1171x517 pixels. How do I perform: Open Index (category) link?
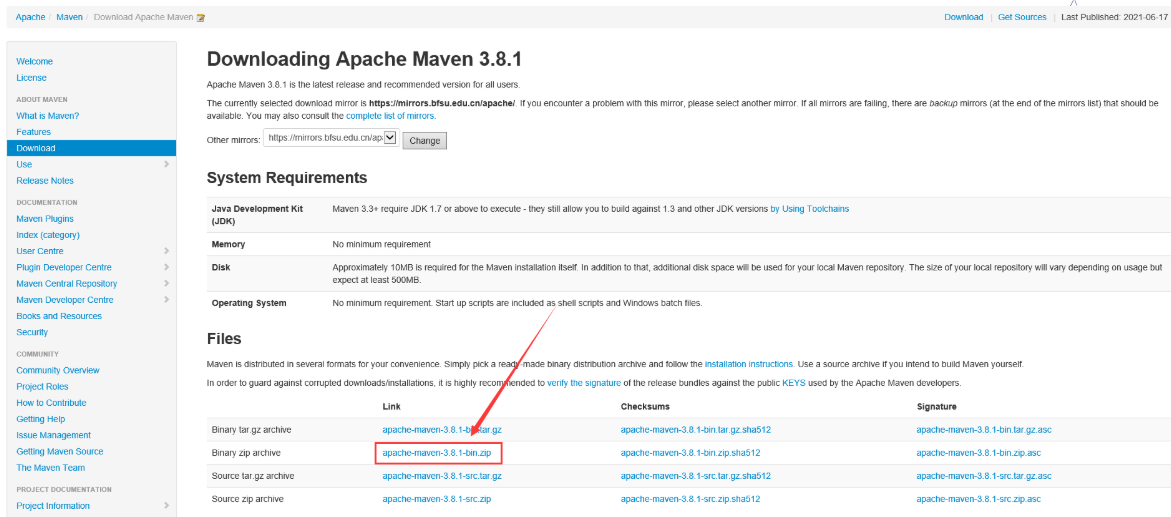tap(48, 235)
